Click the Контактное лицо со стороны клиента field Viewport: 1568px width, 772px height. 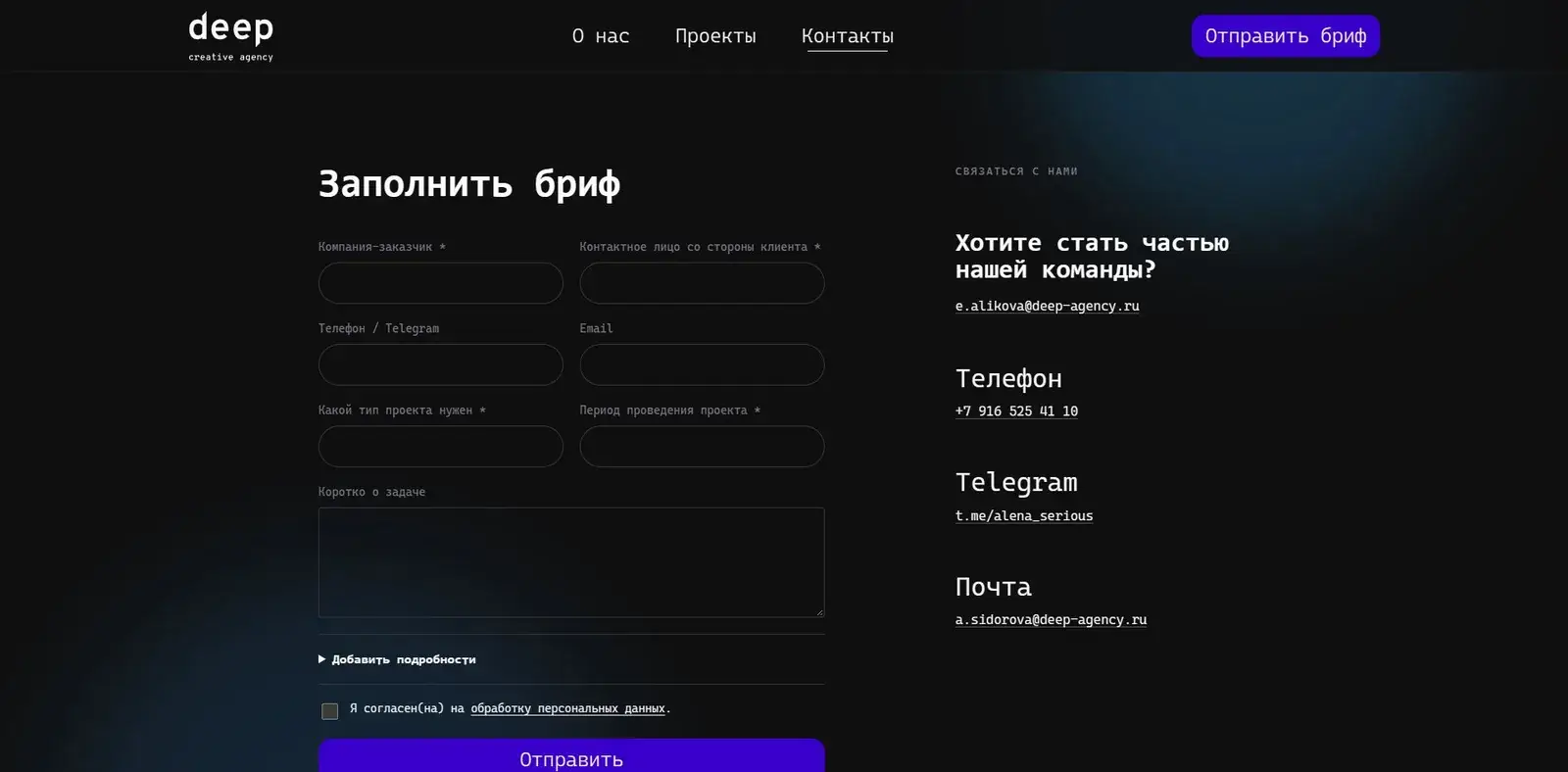(702, 283)
